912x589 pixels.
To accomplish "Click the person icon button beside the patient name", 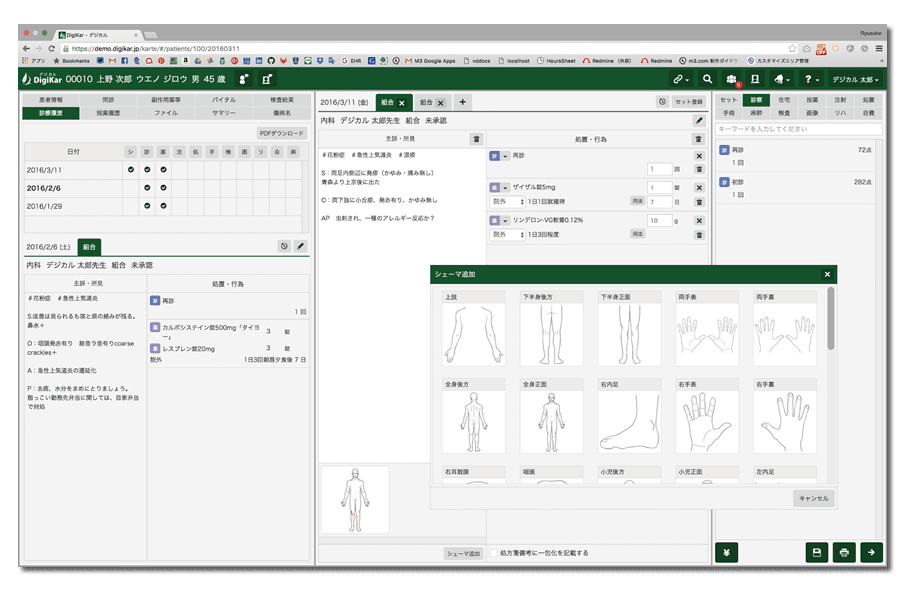I will pyautogui.click(x=244, y=79).
